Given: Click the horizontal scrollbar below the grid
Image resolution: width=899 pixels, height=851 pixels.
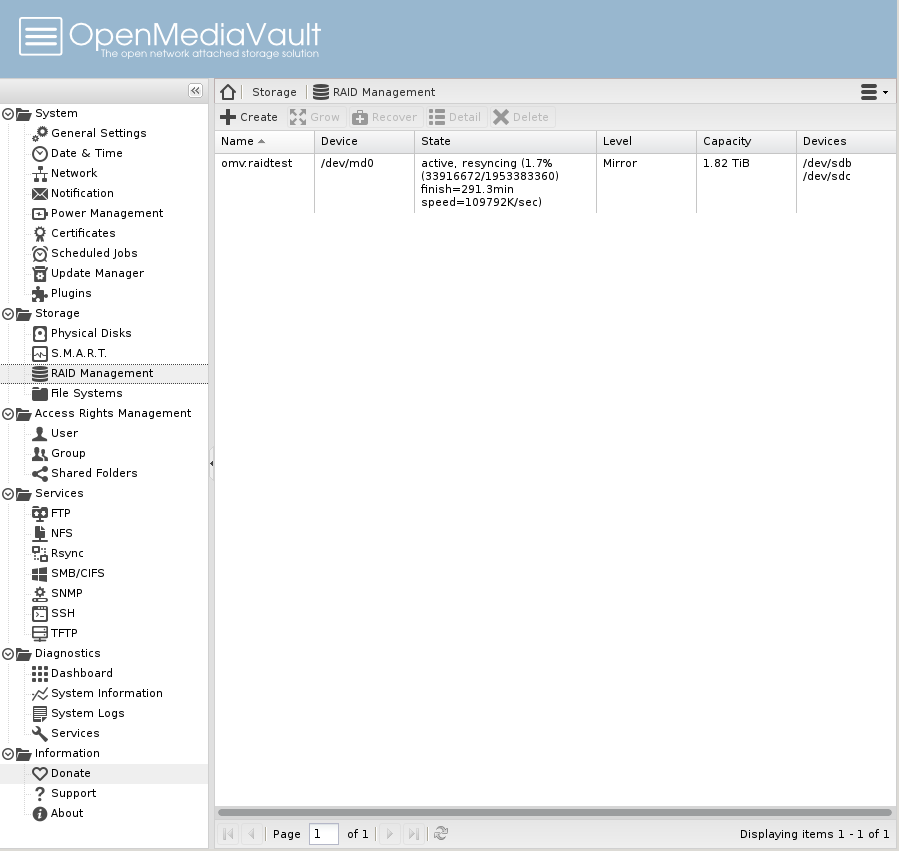Looking at the screenshot, I should [554, 812].
